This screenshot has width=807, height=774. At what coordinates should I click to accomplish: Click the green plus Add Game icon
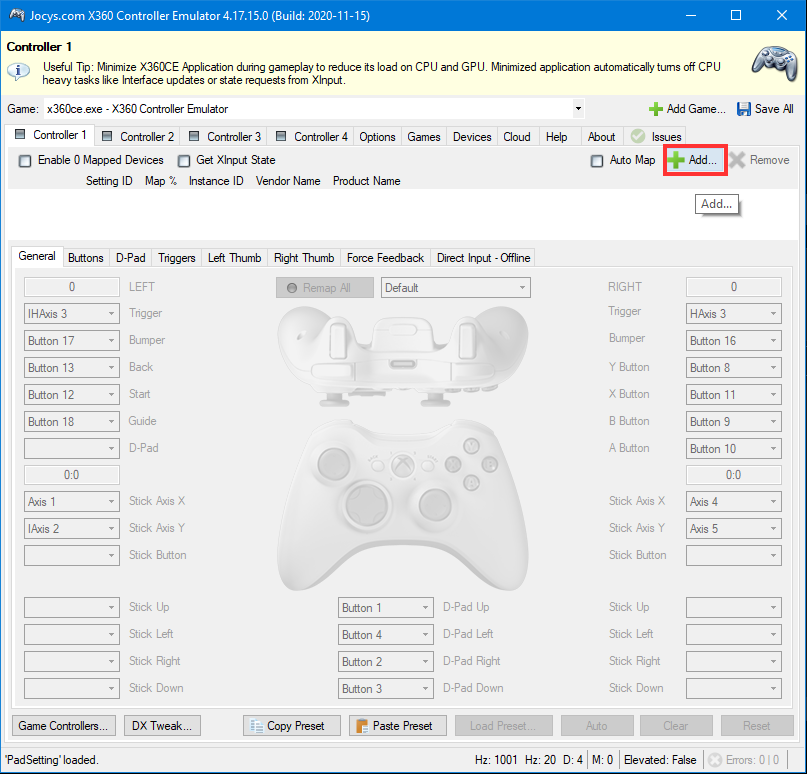pyautogui.click(x=655, y=109)
